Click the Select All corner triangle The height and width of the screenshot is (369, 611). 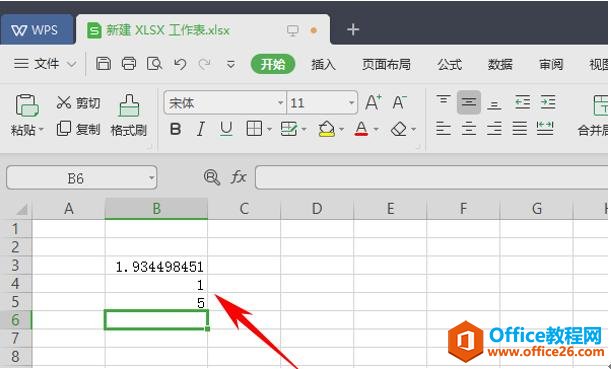point(21,209)
